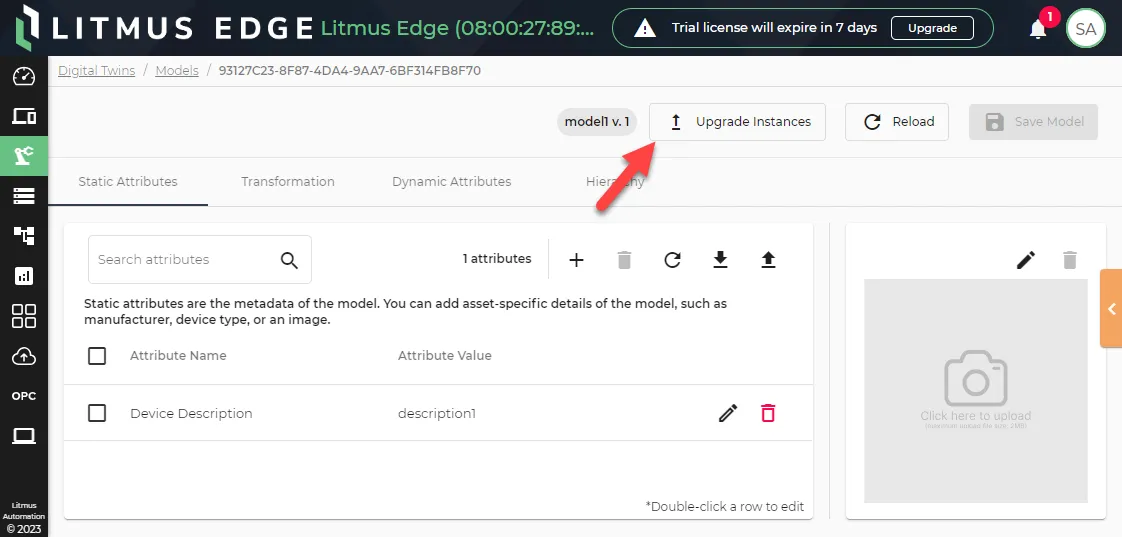Refresh the attributes list with circular arrow
The height and width of the screenshot is (537, 1122).
(672, 260)
